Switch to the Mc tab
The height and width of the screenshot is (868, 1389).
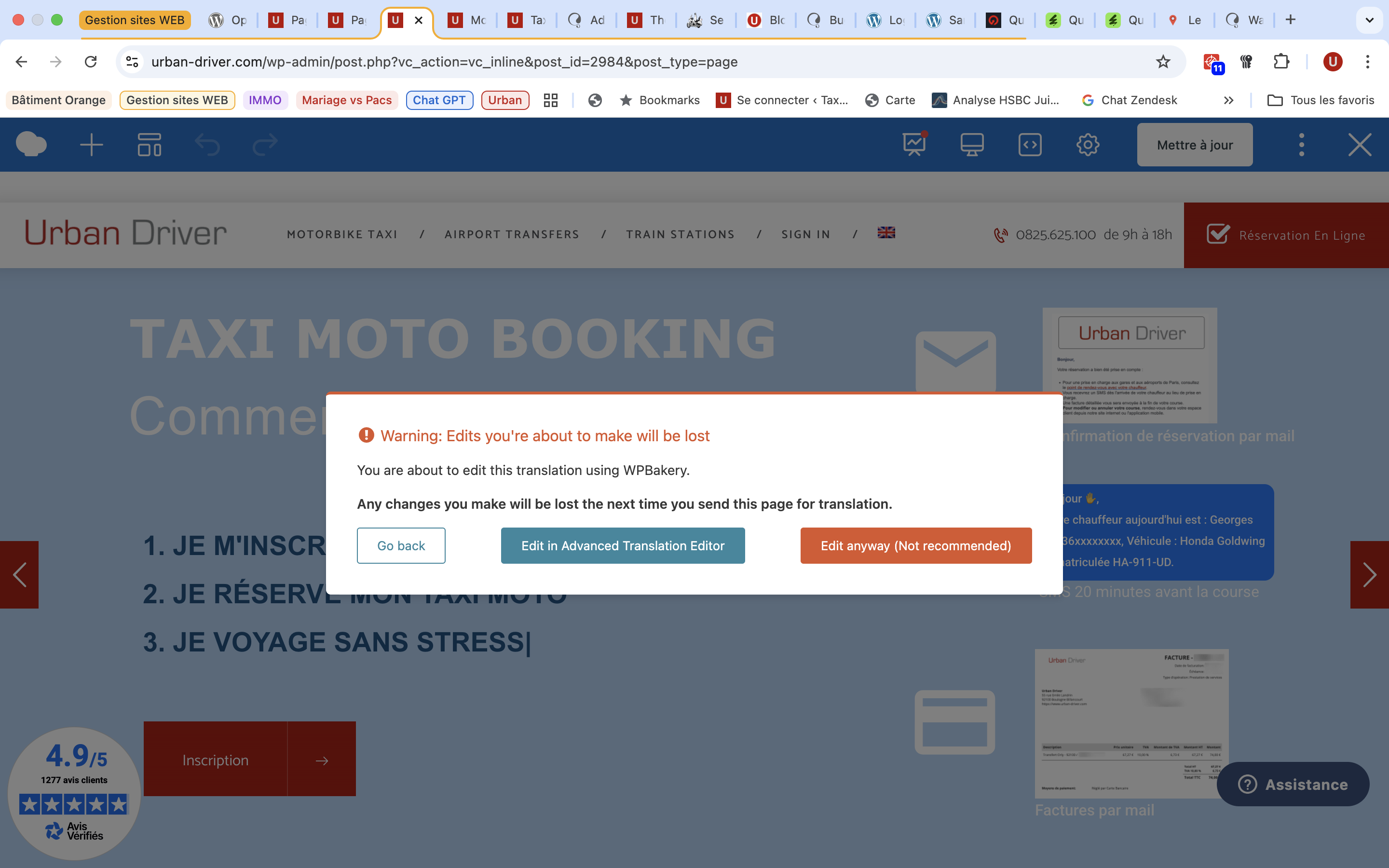click(467, 20)
